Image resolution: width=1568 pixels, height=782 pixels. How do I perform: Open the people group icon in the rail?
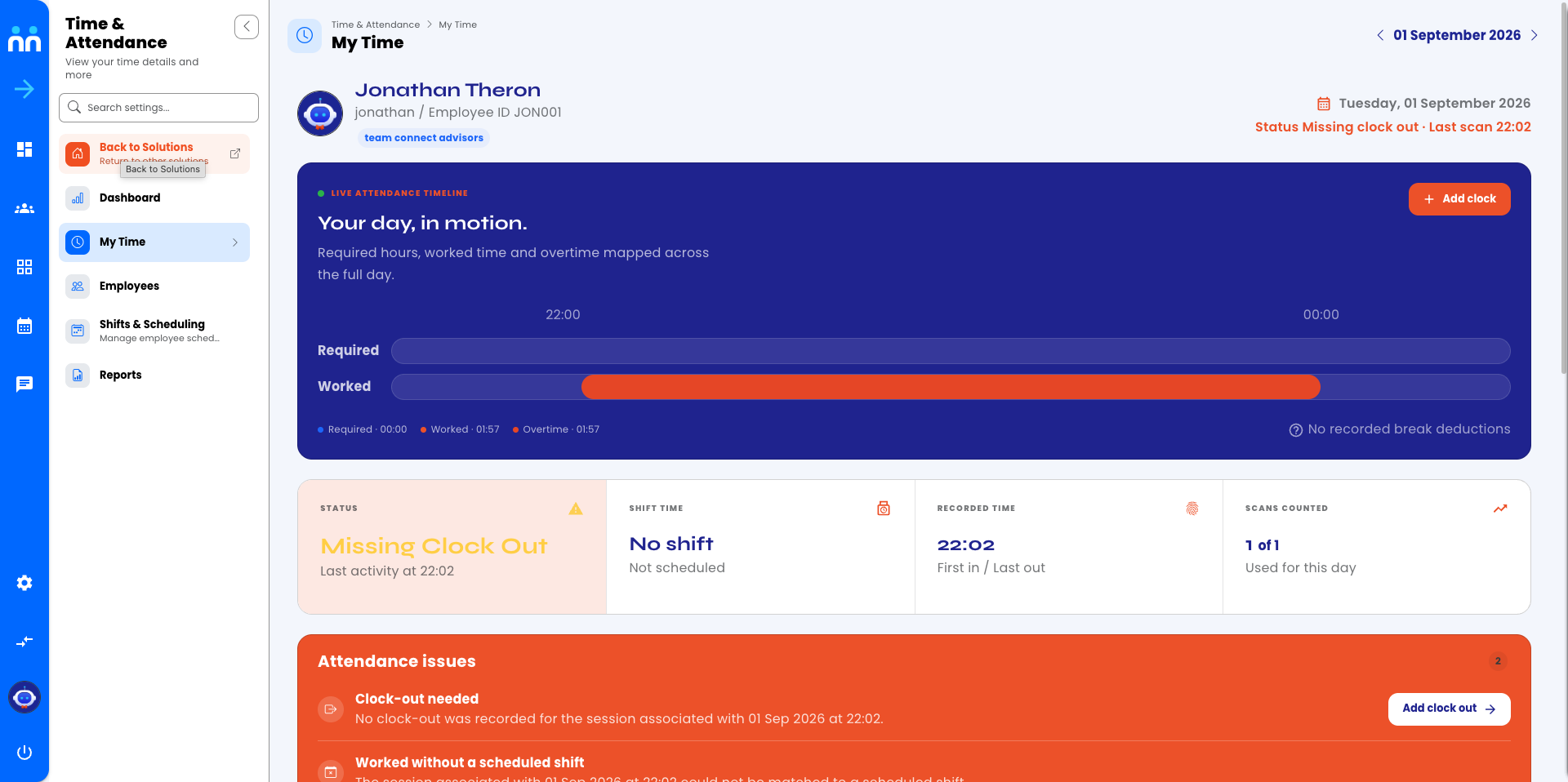[24, 208]
